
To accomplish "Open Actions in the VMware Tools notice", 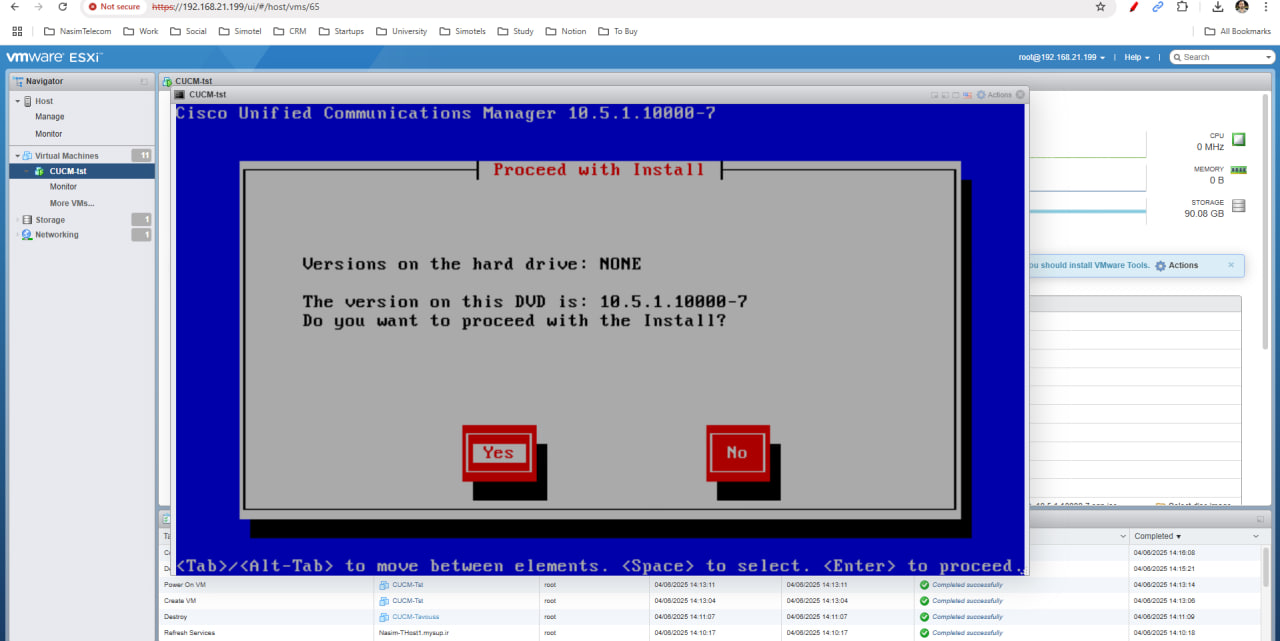I will 1176,265.
